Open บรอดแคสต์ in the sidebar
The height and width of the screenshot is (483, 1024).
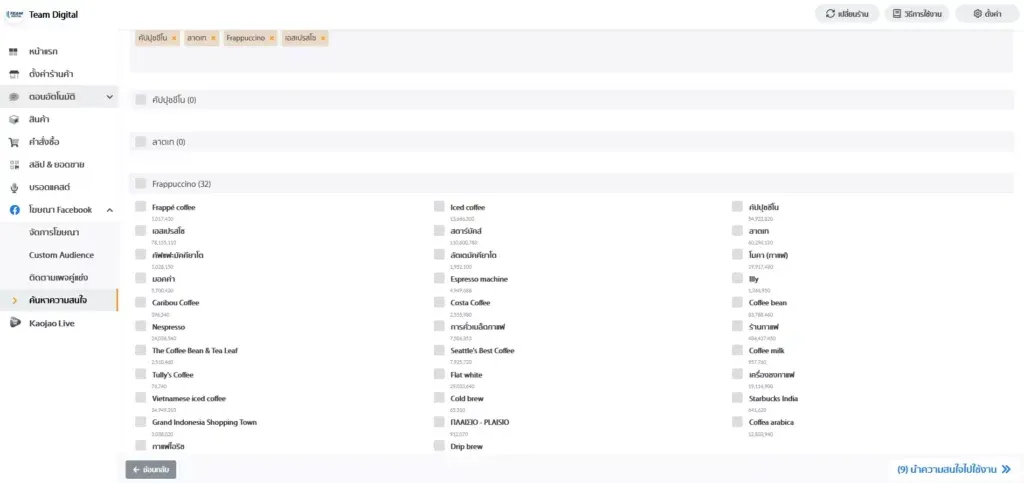coord(49,188)
